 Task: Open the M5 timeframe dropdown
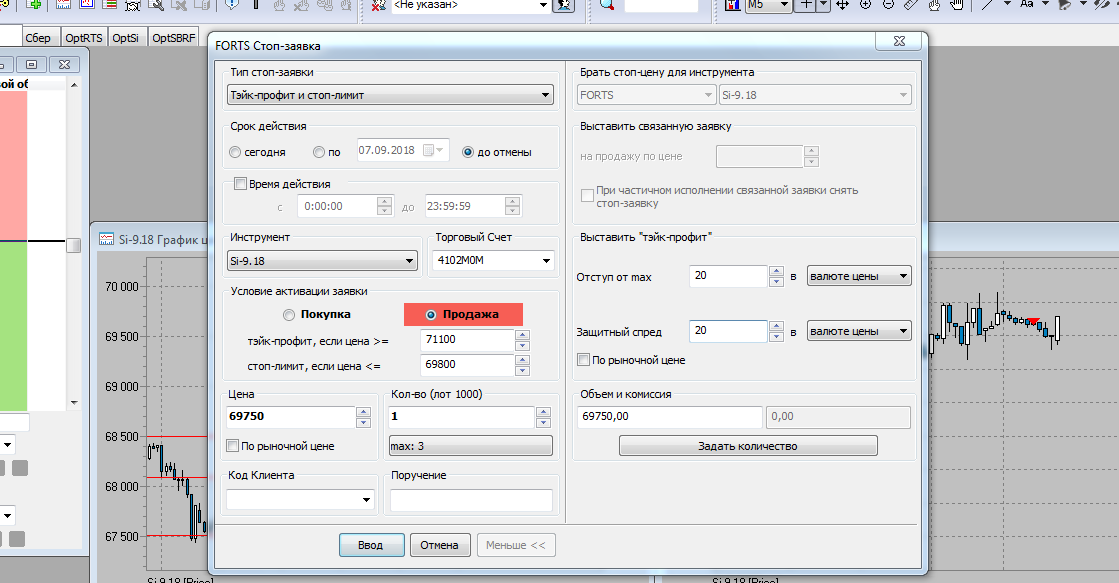[784, 4]
